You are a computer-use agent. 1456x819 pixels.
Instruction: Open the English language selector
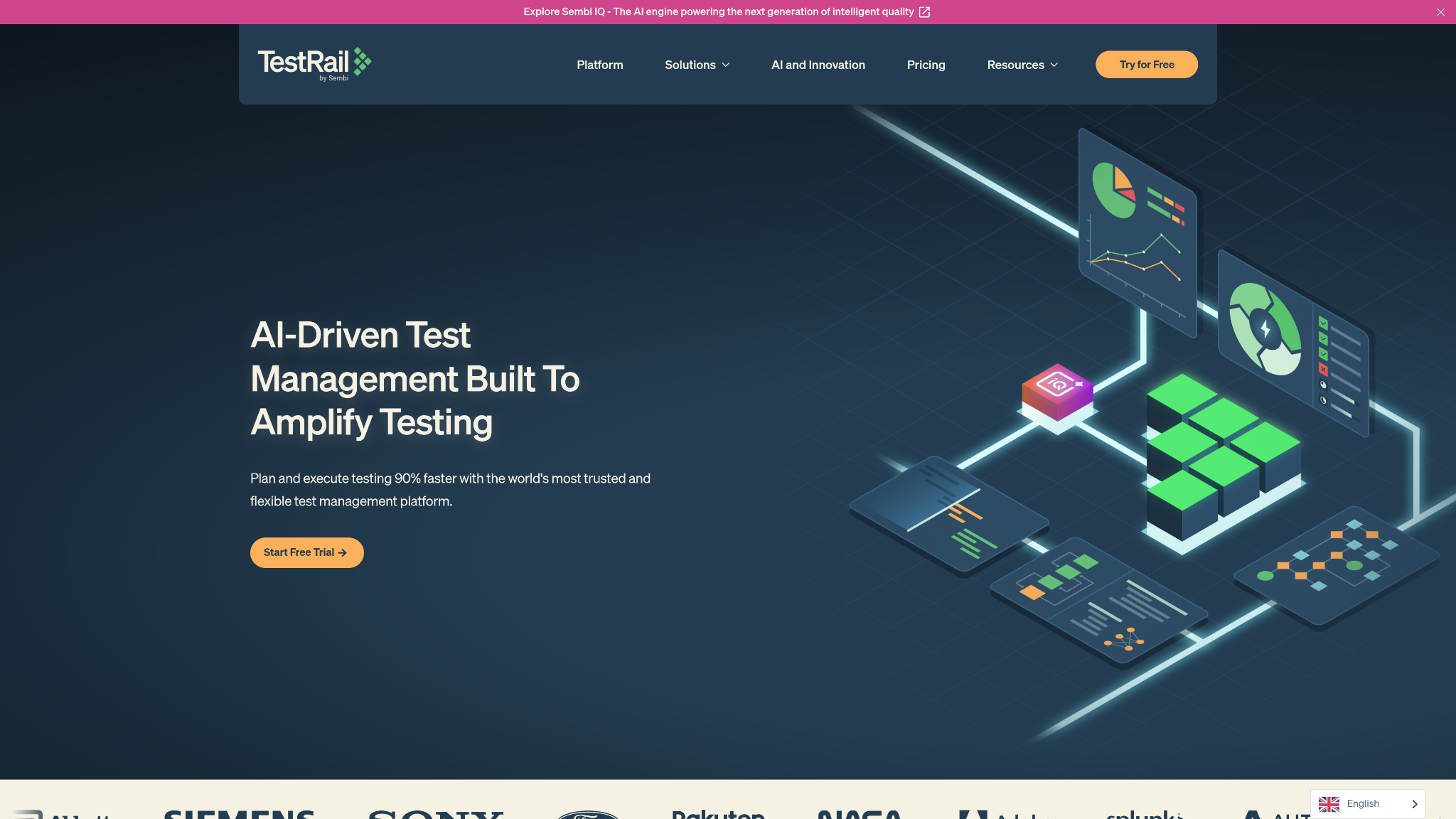click(1367, 804)
